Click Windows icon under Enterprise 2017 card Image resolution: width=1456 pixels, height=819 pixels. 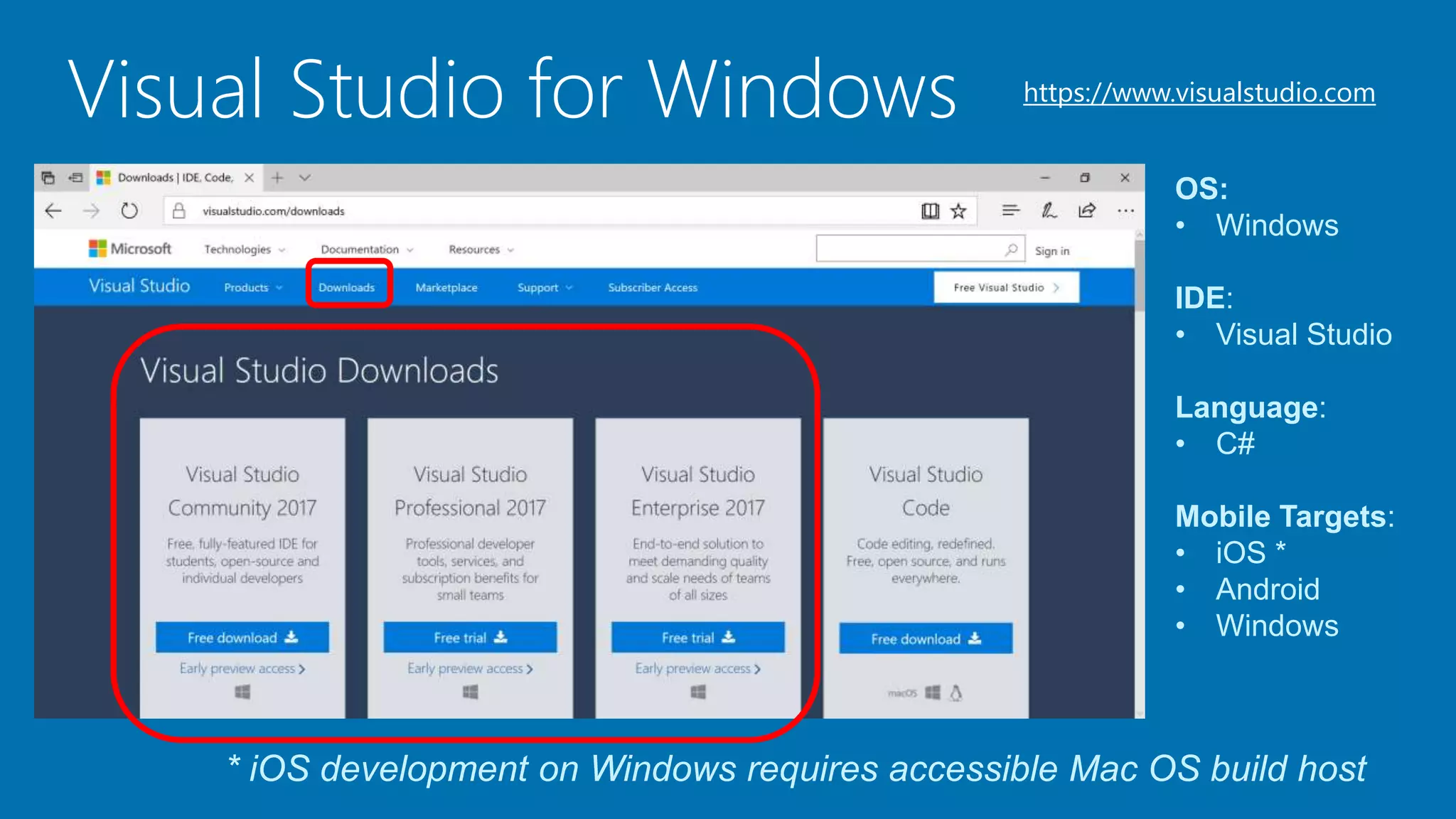pyautogui.click(x=698, y=692)
